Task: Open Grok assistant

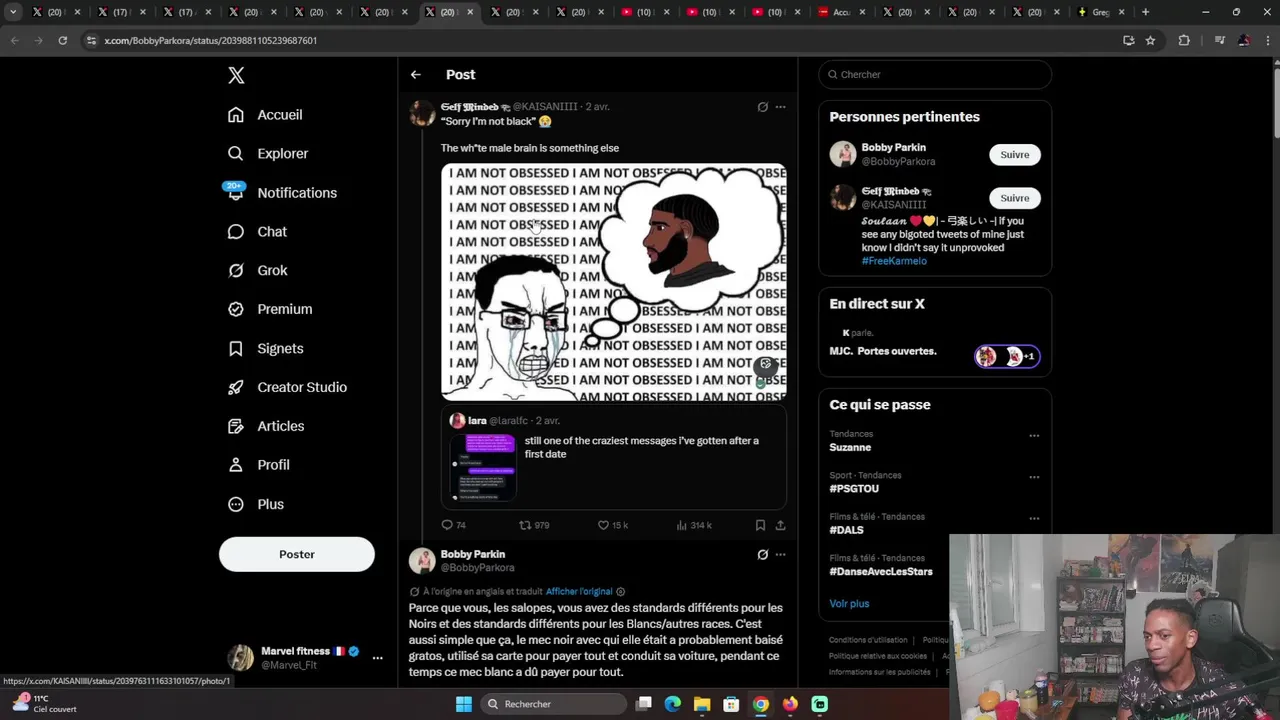Action: tap(257, 271)
